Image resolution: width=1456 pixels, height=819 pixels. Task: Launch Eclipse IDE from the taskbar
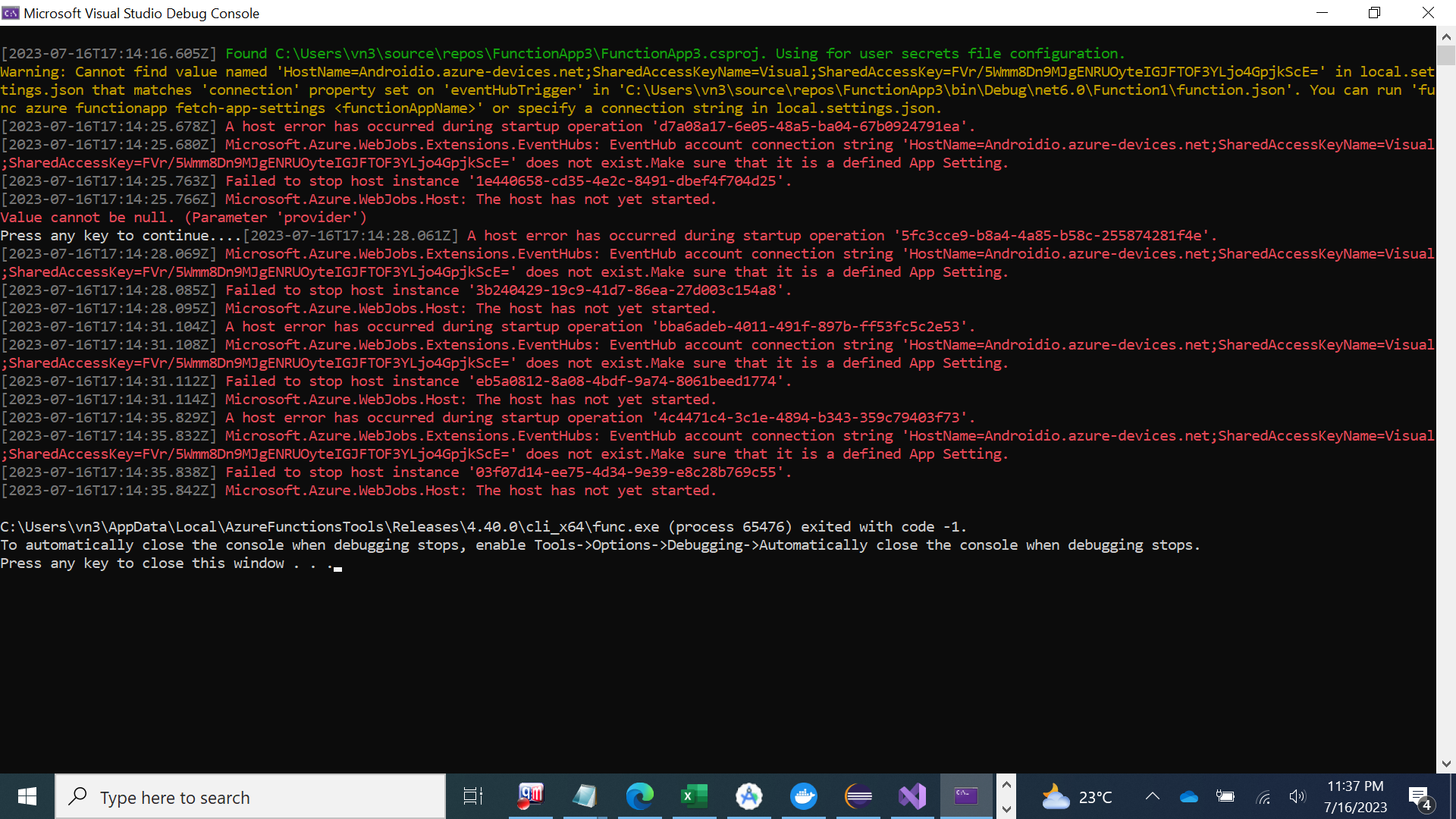pos(858,796)
